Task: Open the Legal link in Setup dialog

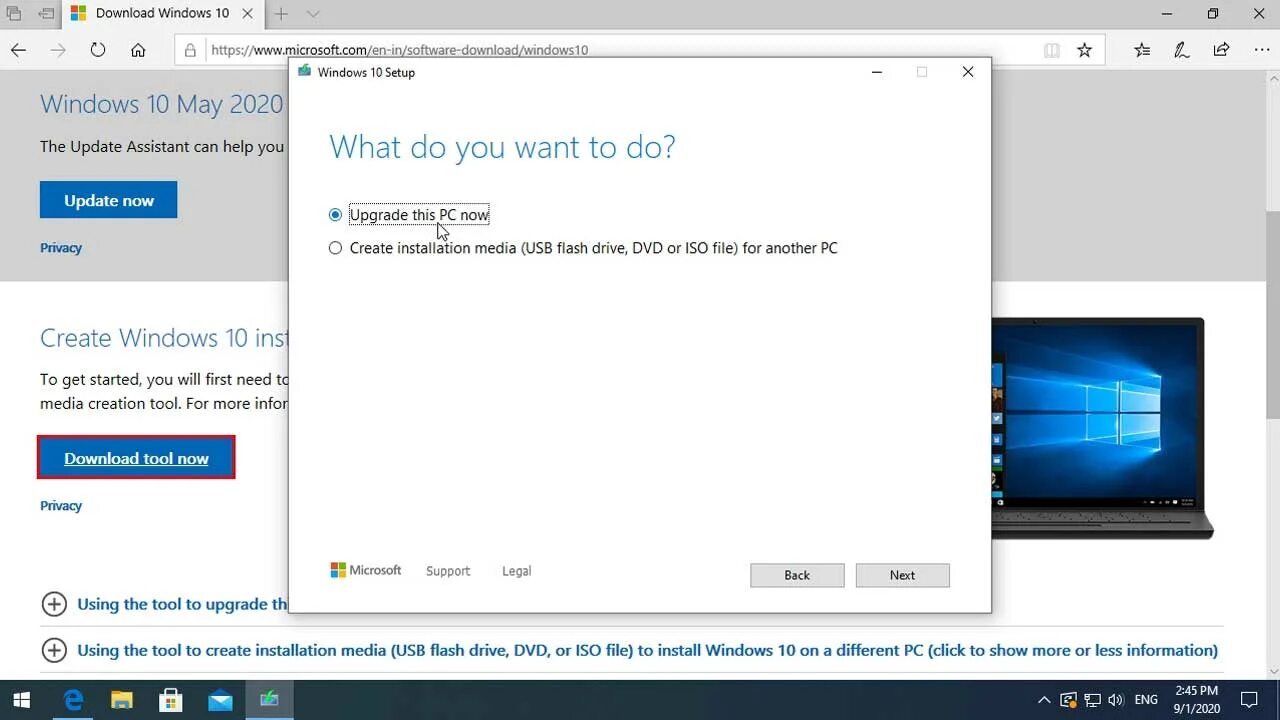Action: click(516, 571)
